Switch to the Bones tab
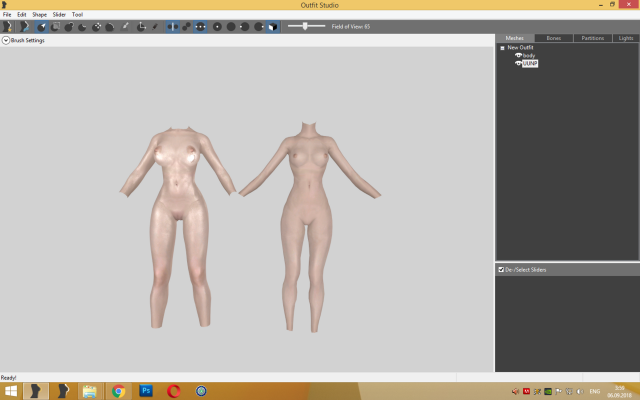The height and width of the screenshot is (400, 640). (x=553, y=37)
